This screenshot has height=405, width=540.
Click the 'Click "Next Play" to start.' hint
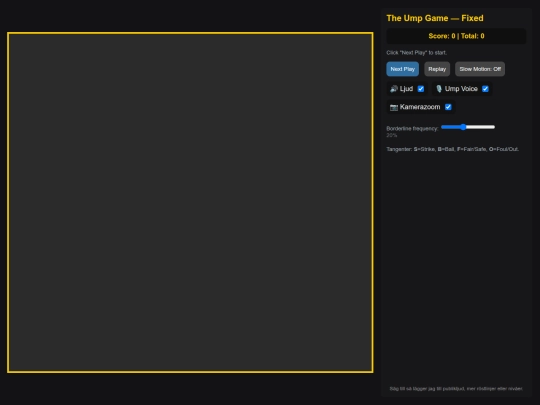point(416,53)
